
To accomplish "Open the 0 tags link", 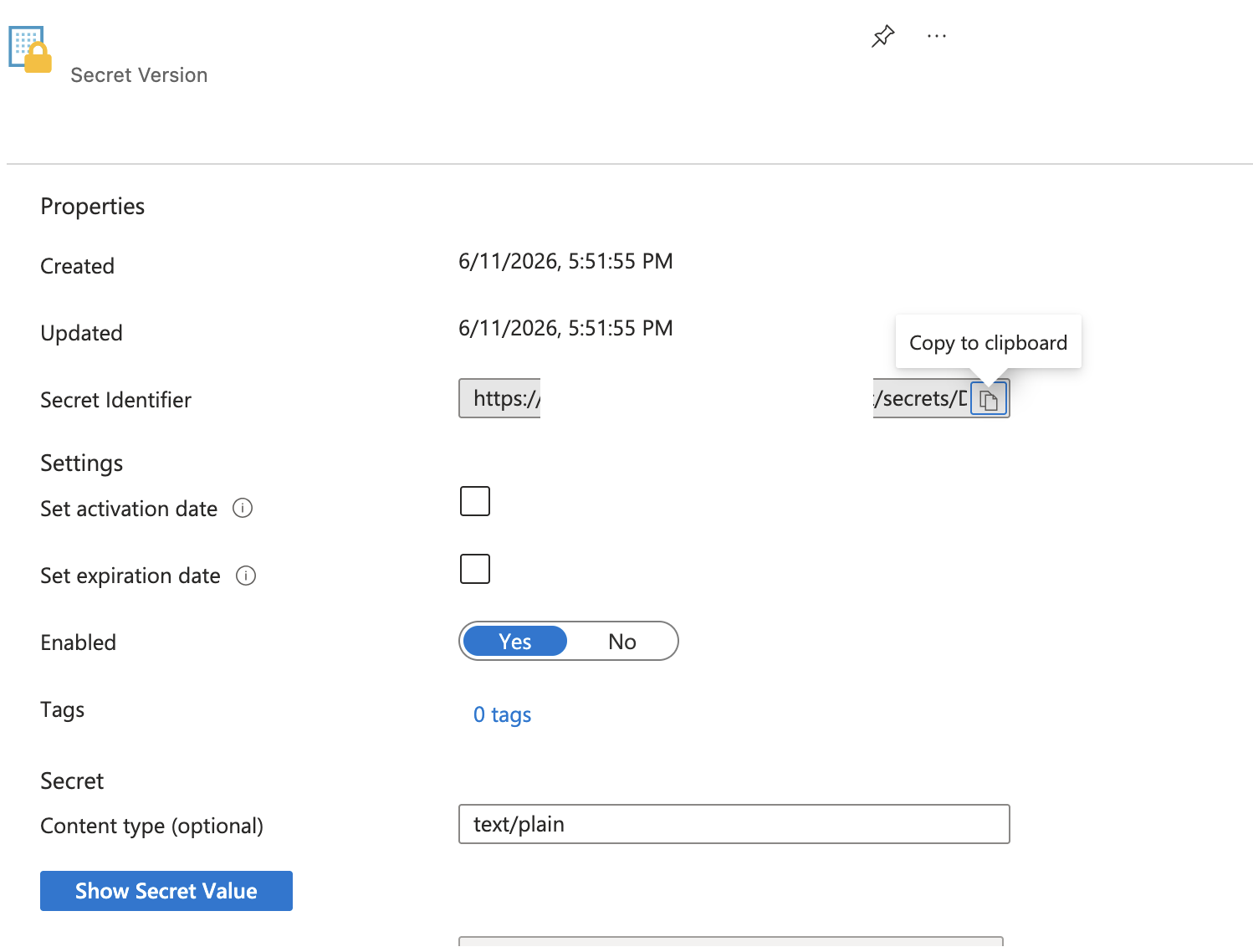I will tap(503, 714).
